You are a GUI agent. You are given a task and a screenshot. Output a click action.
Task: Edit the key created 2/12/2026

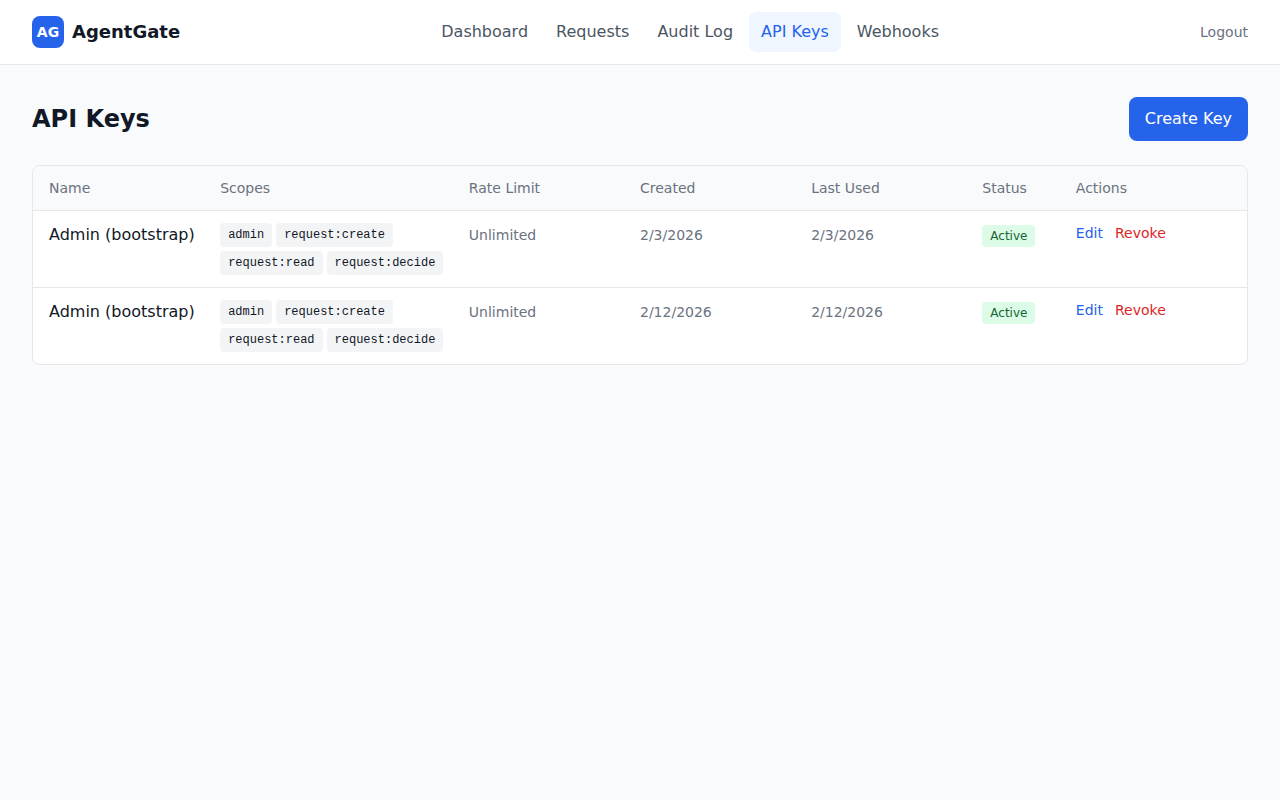[x=1089, y=310]
